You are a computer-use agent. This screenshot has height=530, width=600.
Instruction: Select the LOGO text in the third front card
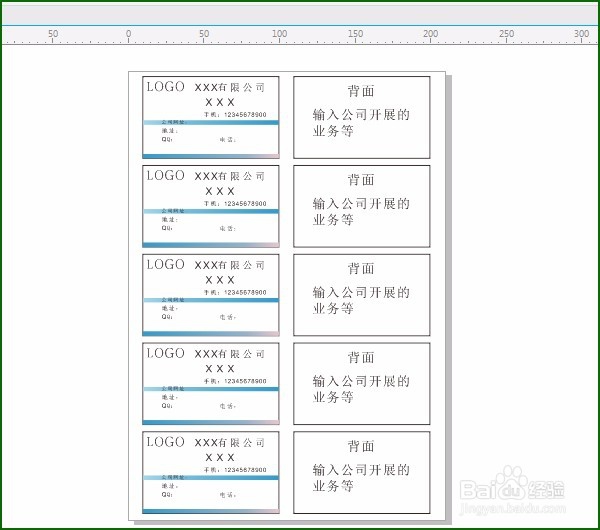[x=165, y=264]
